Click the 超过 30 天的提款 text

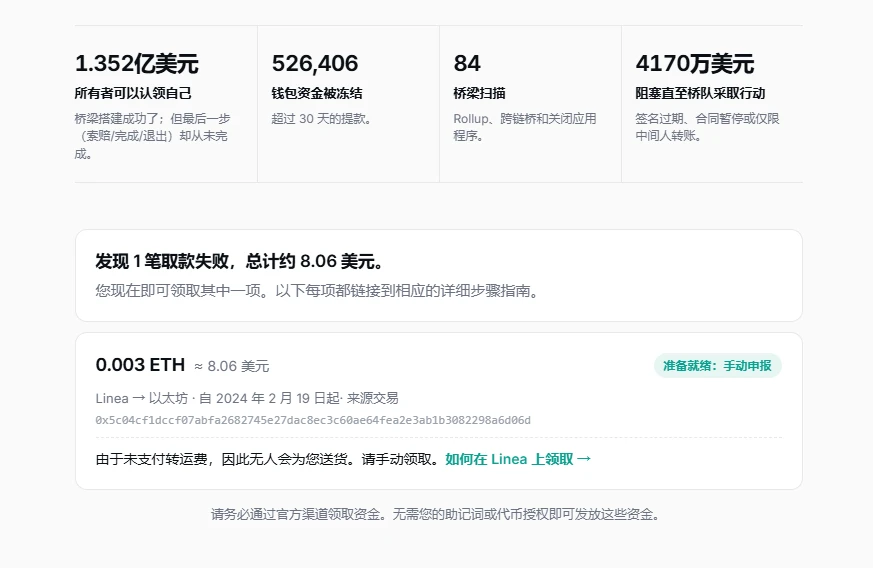[x=321, y=119]
